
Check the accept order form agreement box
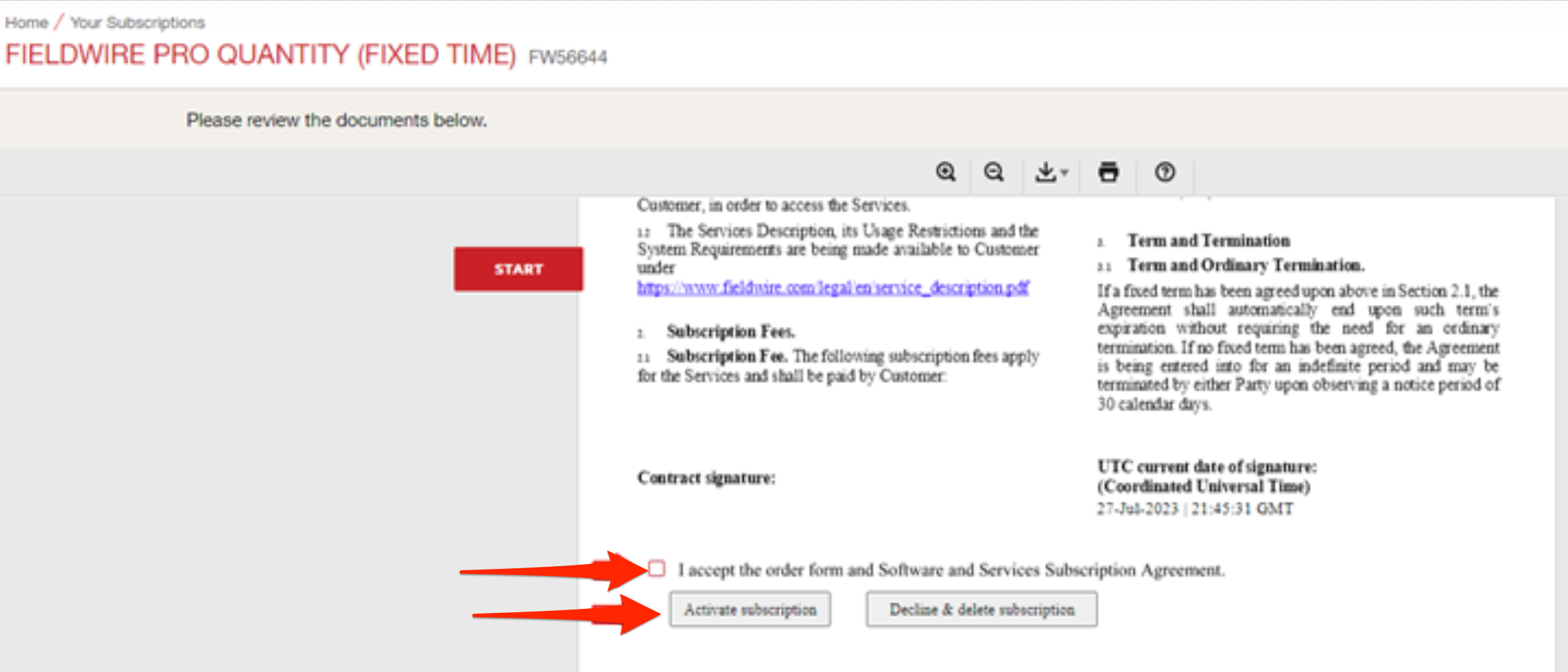click(x=657, y=568)
